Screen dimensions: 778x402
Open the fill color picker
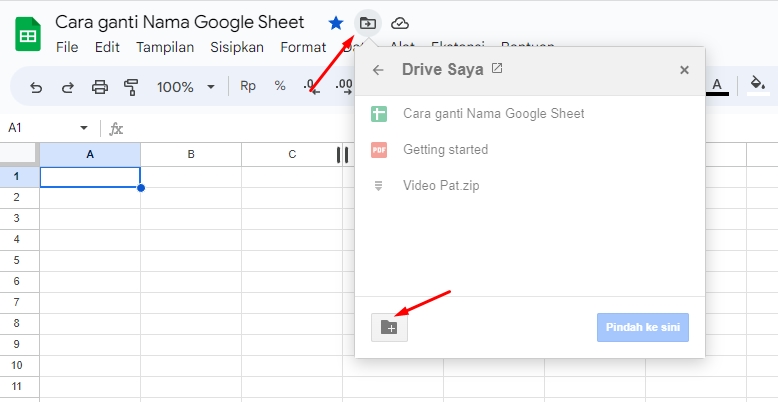pyautogui.click(x=758, y=85)
